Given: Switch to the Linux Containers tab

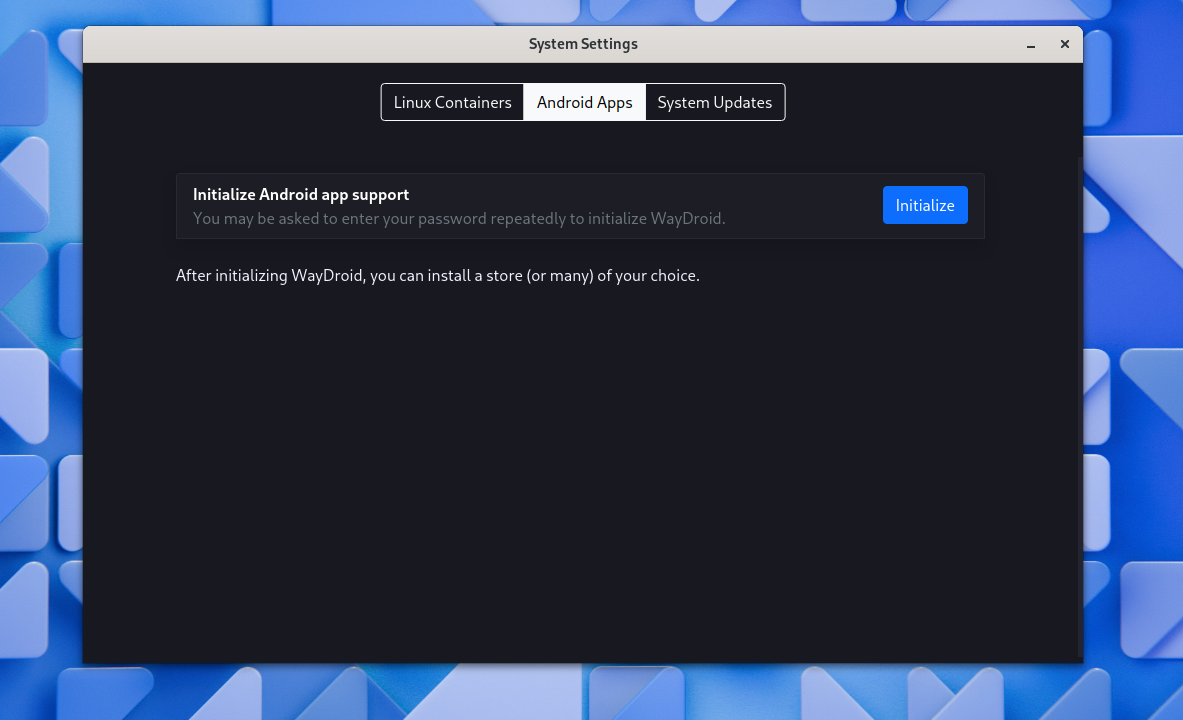Looking at the screenshot, I should tap(452, 102).
